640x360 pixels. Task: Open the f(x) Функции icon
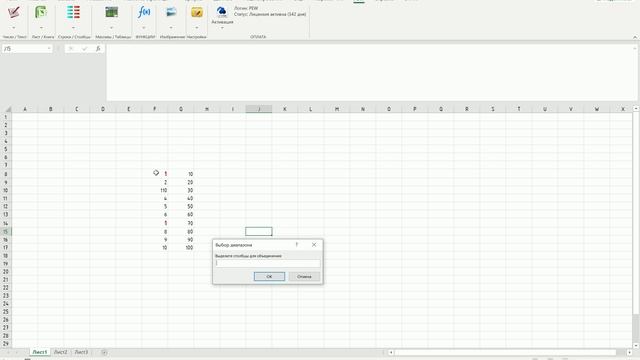[144, 13]
